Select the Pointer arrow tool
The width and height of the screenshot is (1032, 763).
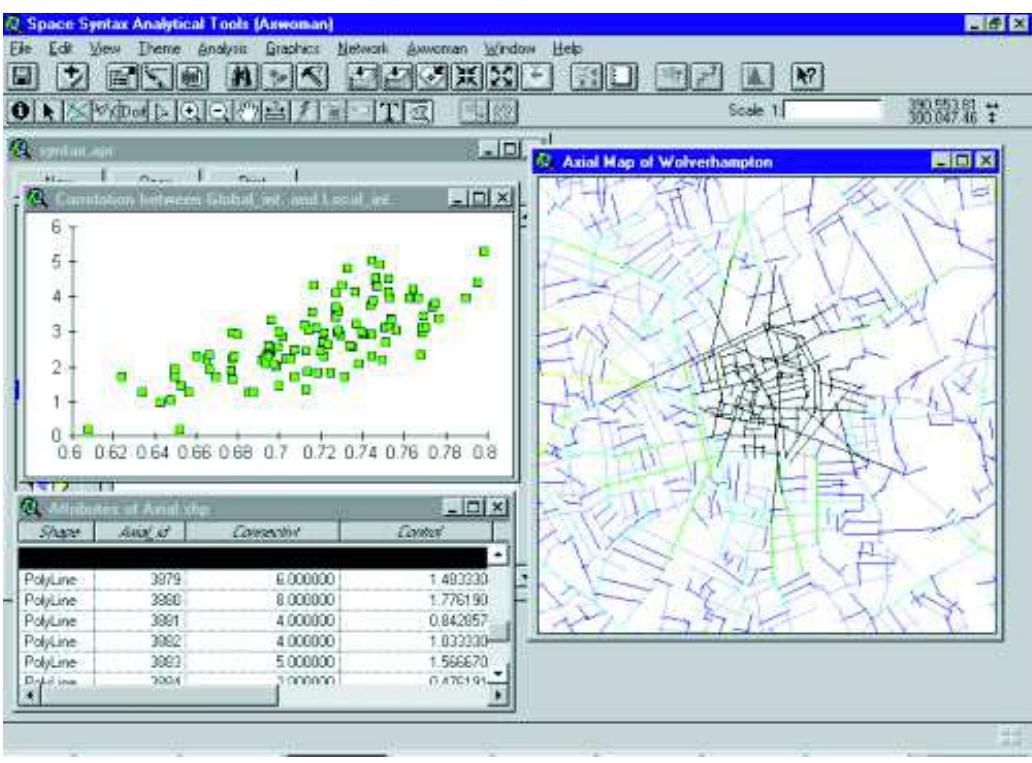click(x=47, y=111)
